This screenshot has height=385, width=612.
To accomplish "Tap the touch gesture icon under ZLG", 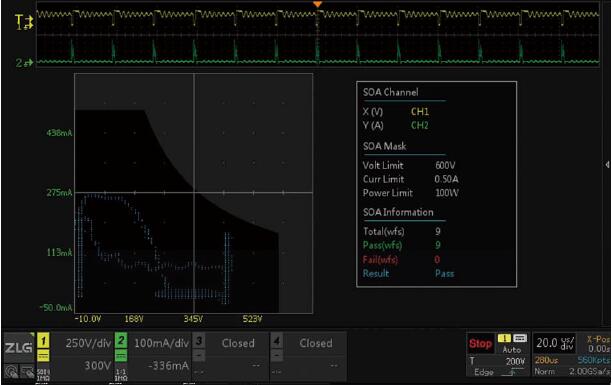I will [11, 371].
